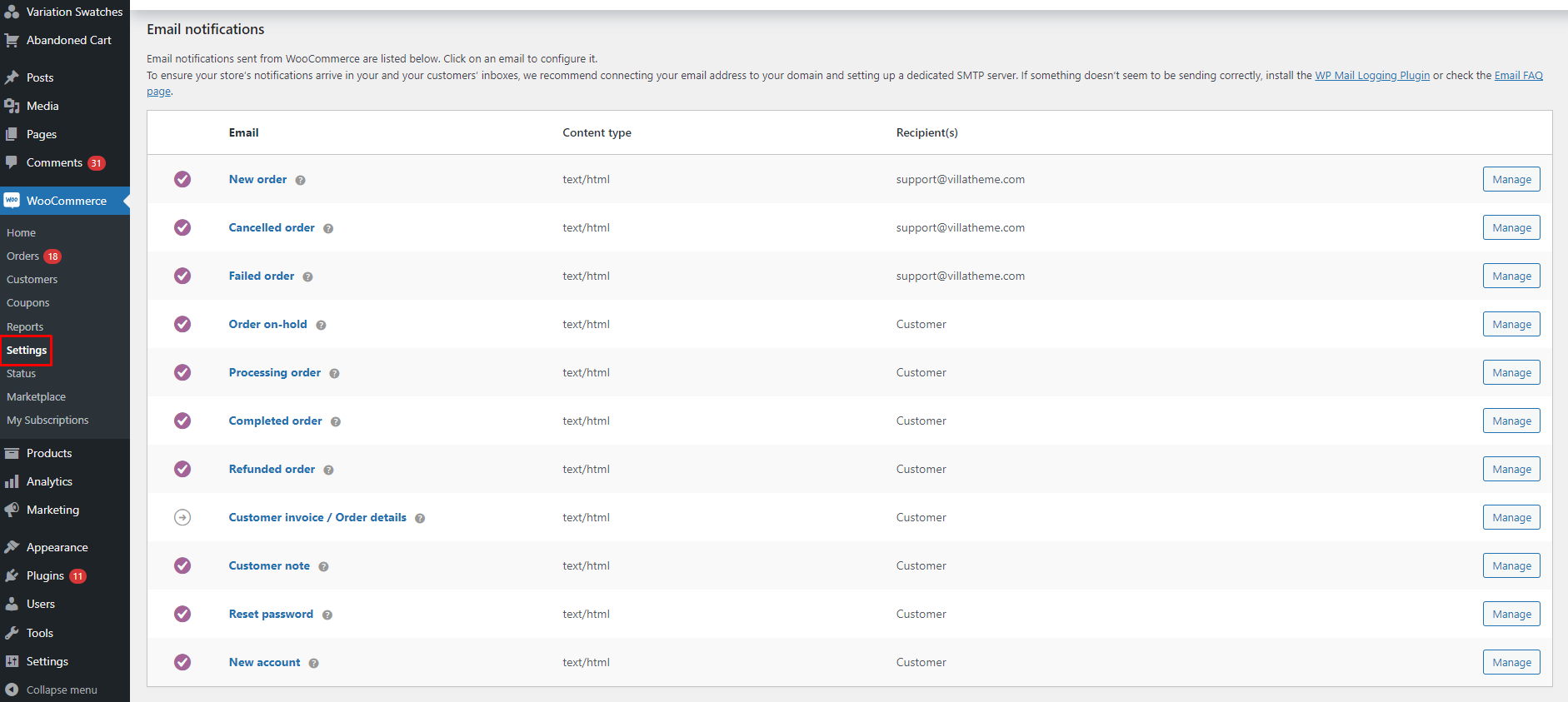Click Manage button for Failed order
Viewport: 1568px width, 702px height.
pyautogui.click(x=1511, y=276)
